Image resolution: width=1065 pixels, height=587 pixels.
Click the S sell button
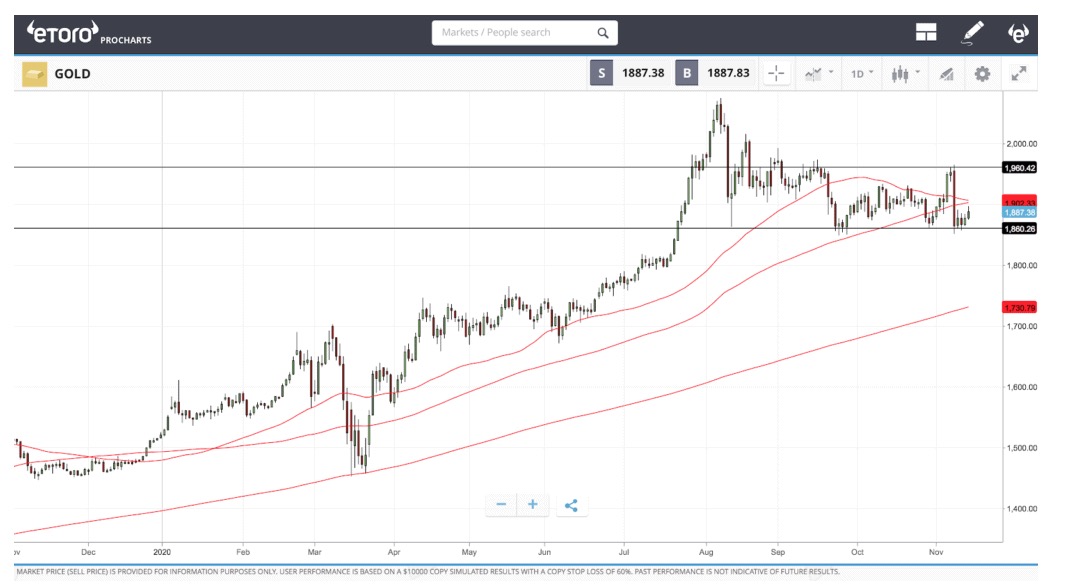601,74
